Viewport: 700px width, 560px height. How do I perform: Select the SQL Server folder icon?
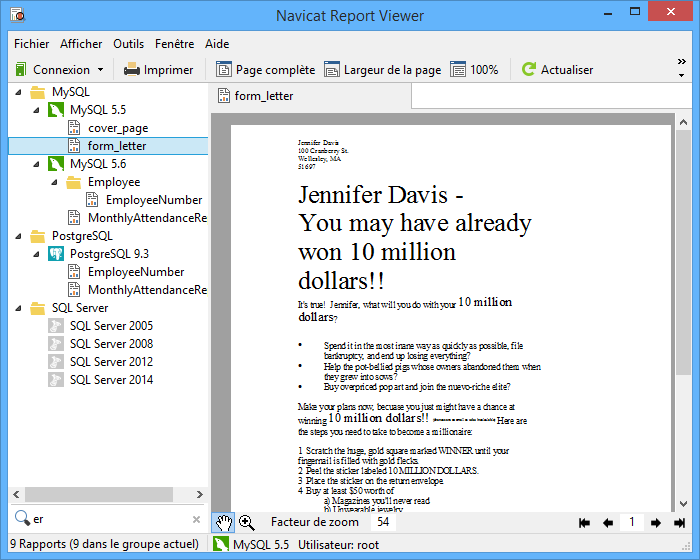pos(38,308)
